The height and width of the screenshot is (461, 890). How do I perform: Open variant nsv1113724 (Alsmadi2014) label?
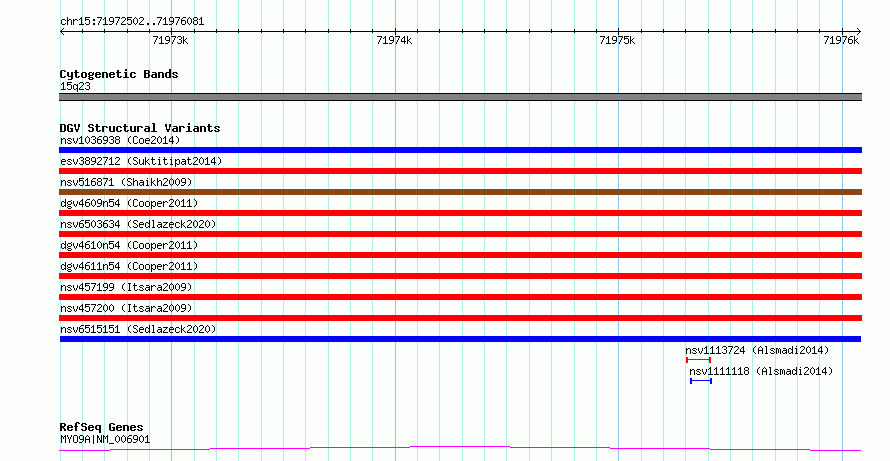point(757,350)
